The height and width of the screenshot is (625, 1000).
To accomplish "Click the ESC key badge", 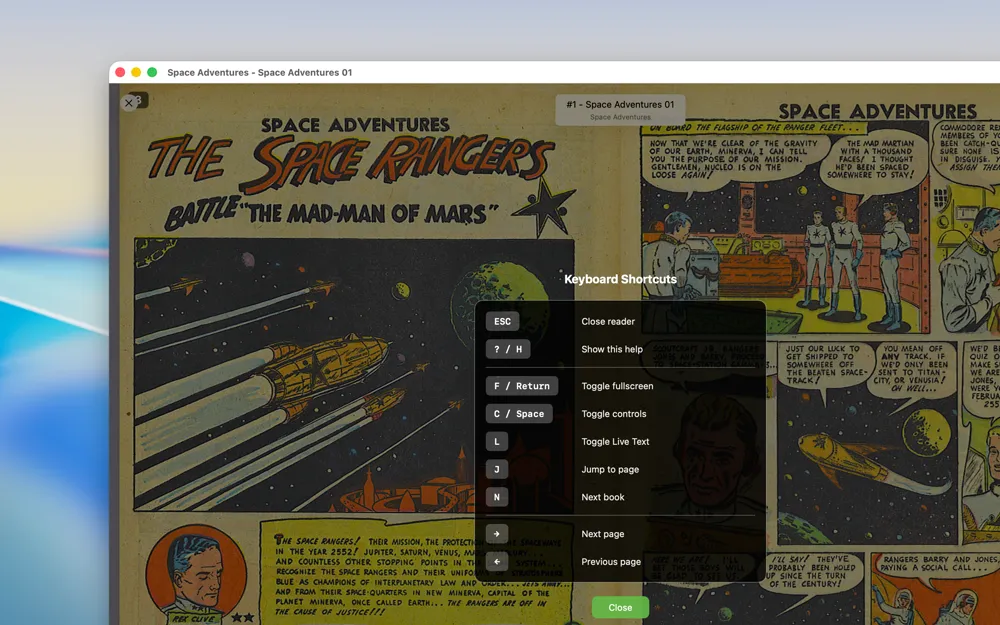I will pyautogui.click(x=502, y=321).
